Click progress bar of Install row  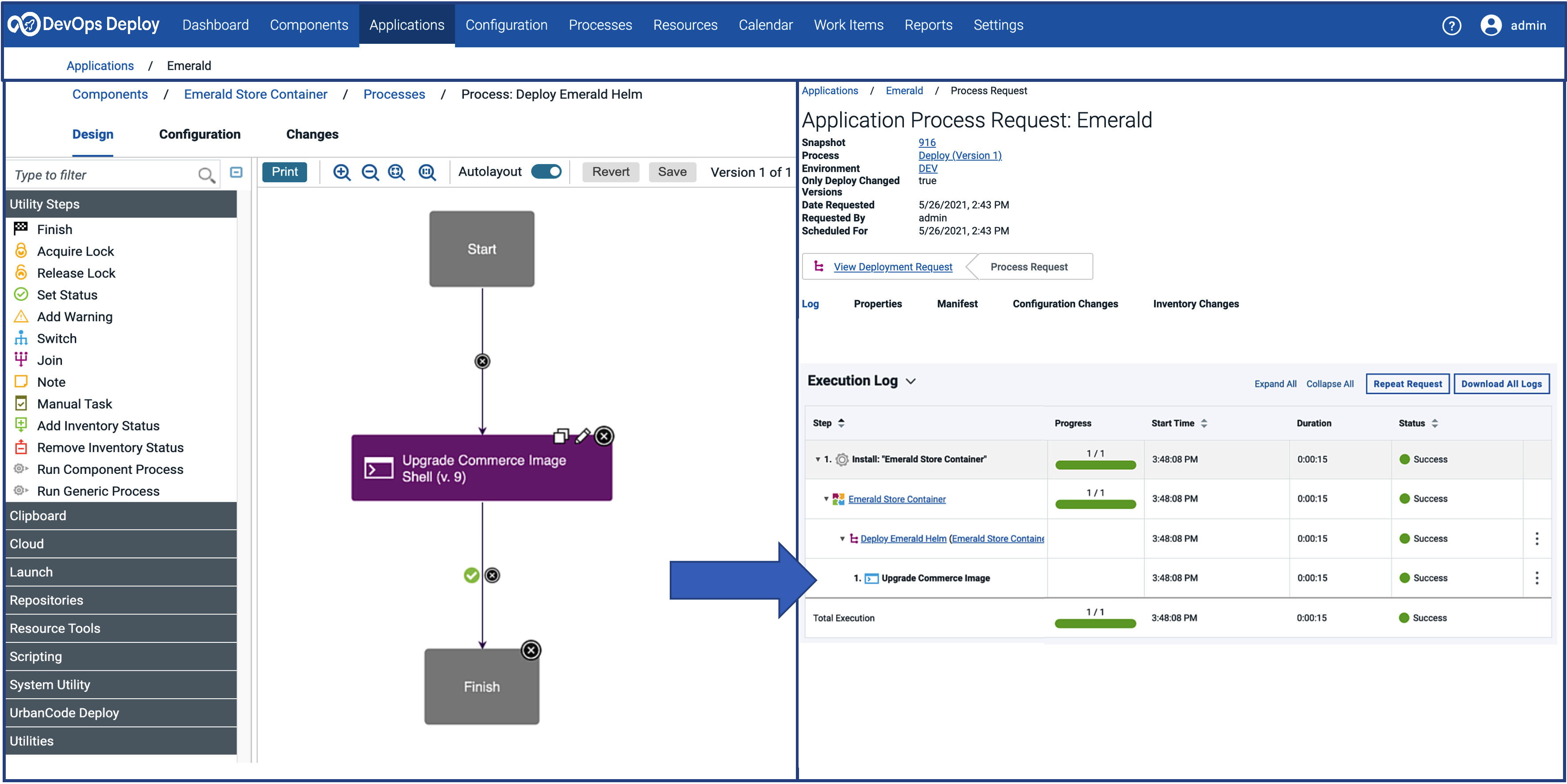(1095, 465)
